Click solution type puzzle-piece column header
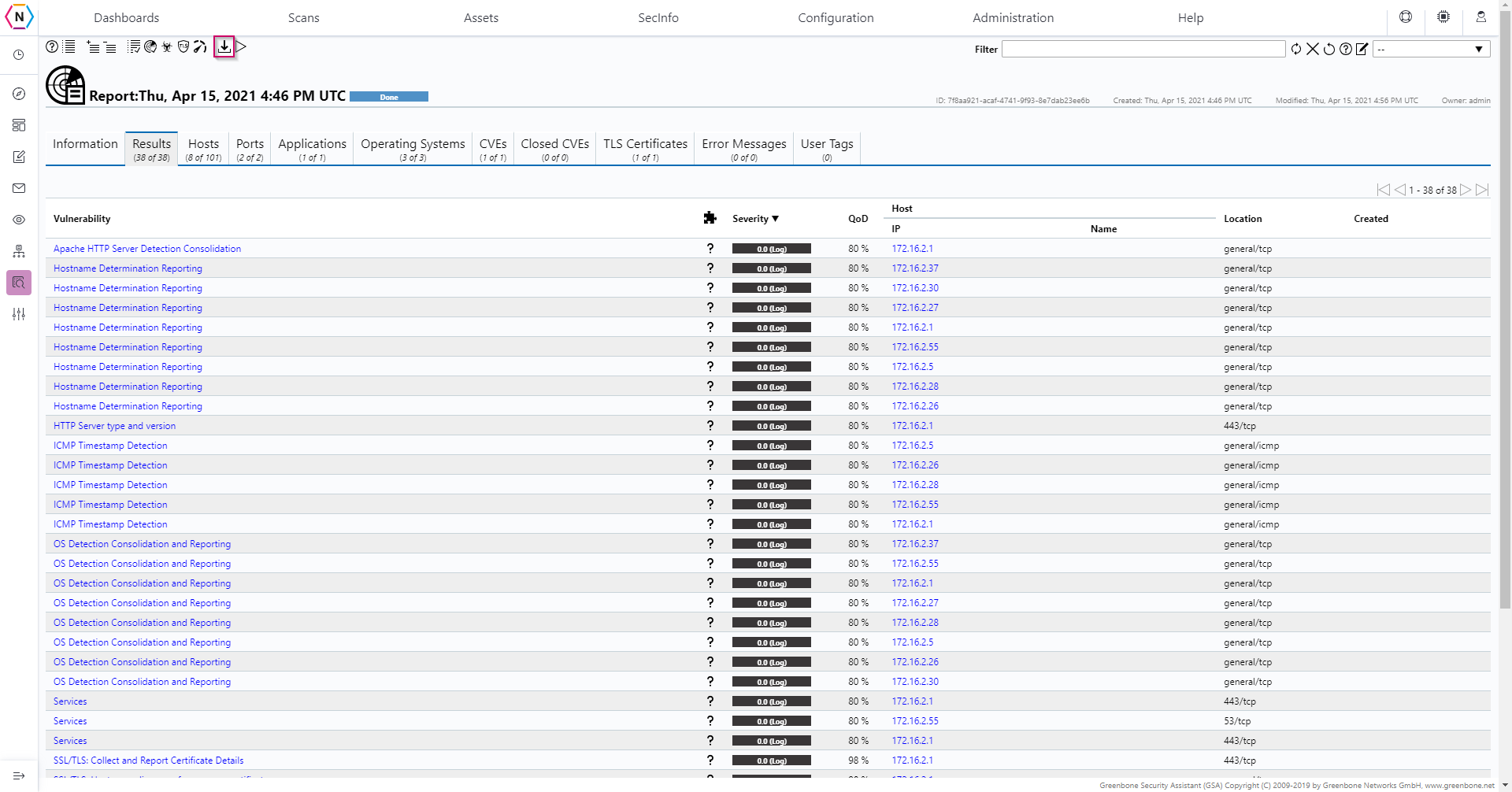 [x=710, y=218]
